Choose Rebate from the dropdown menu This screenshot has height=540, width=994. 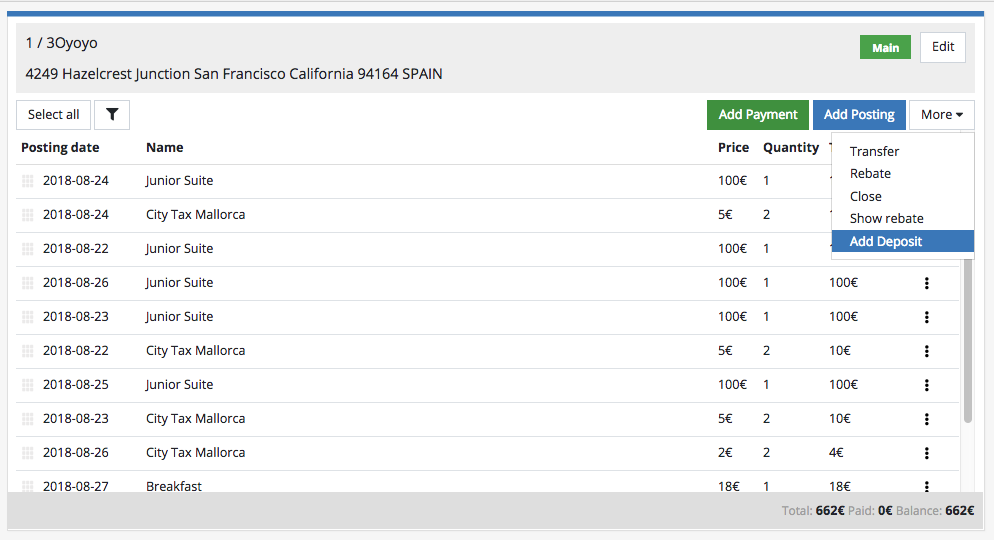pos(870,174)
